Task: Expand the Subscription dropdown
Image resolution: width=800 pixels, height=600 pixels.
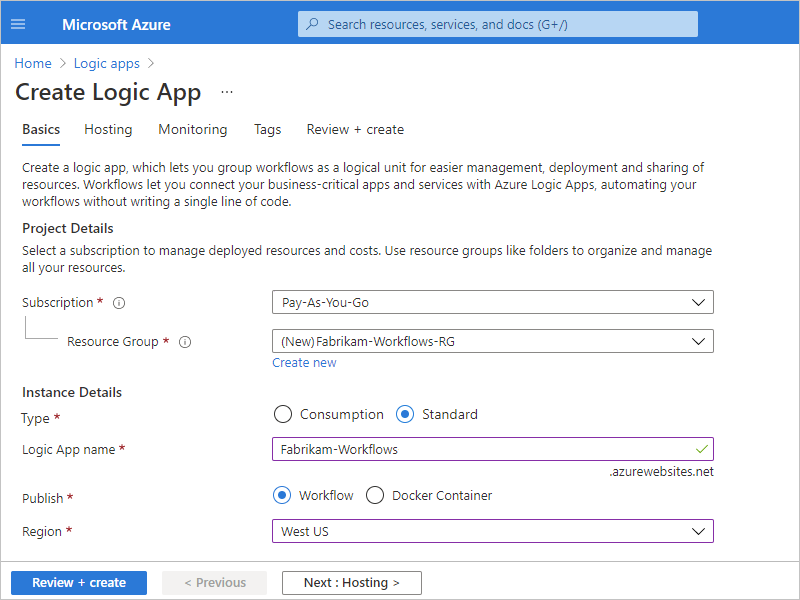Action: click(492, 302)
